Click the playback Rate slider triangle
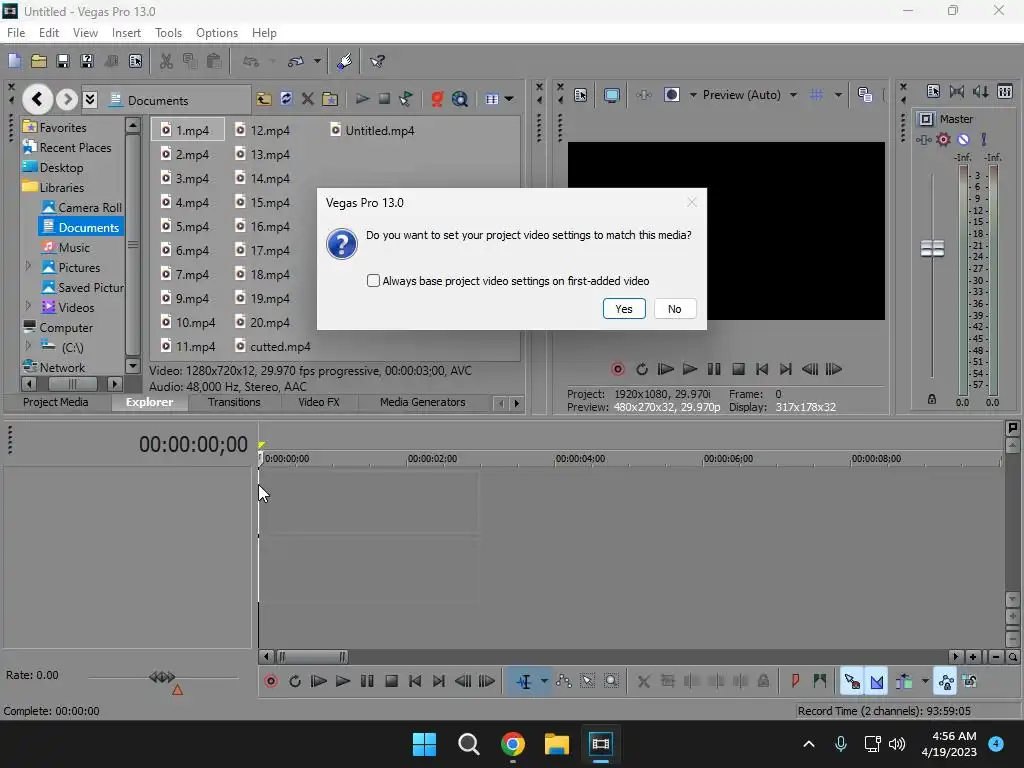This screenshot has height=768, width=1024. coord(177,690)
